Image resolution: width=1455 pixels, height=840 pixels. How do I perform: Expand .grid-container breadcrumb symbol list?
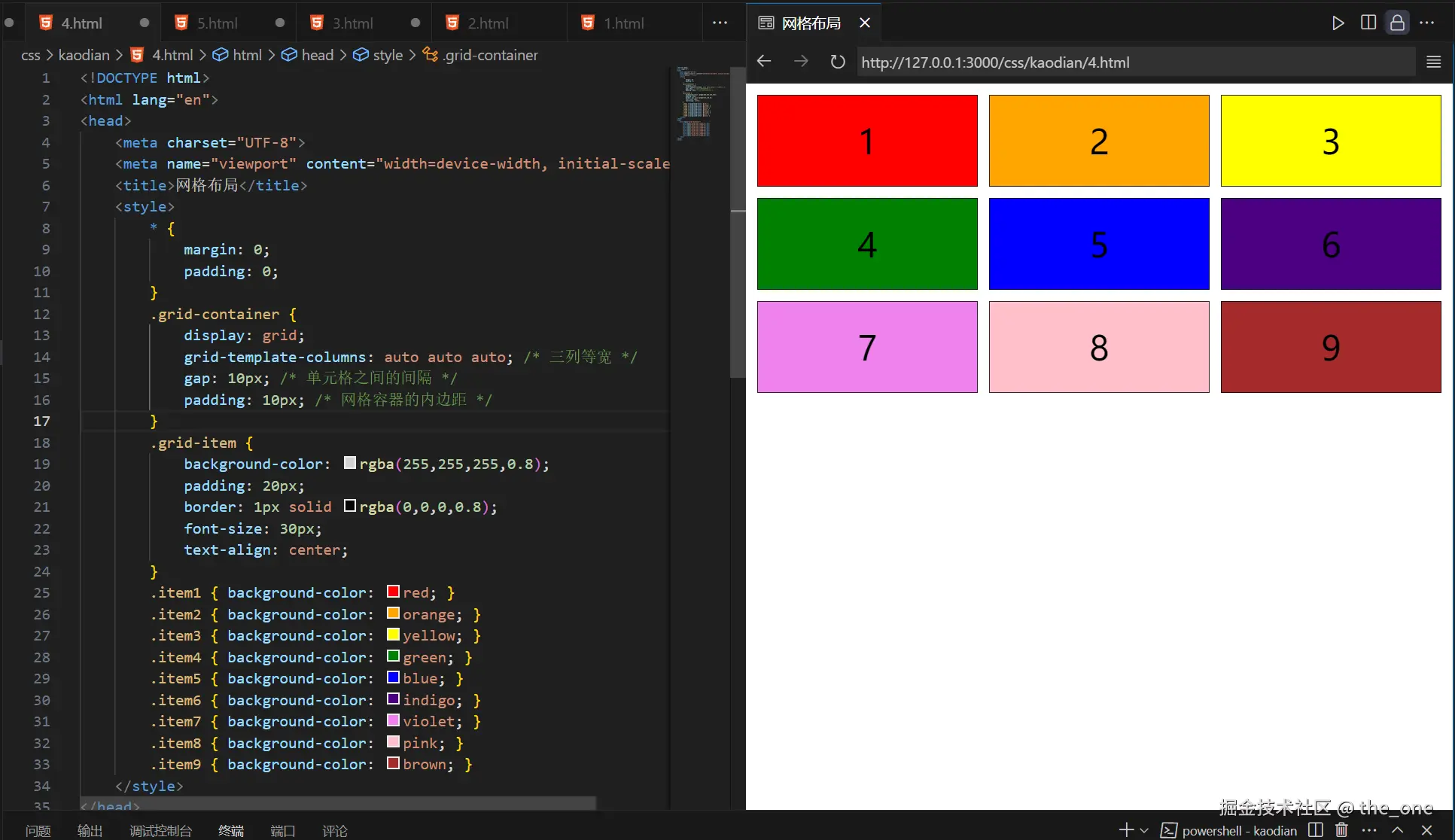click(x=490, y=55)
